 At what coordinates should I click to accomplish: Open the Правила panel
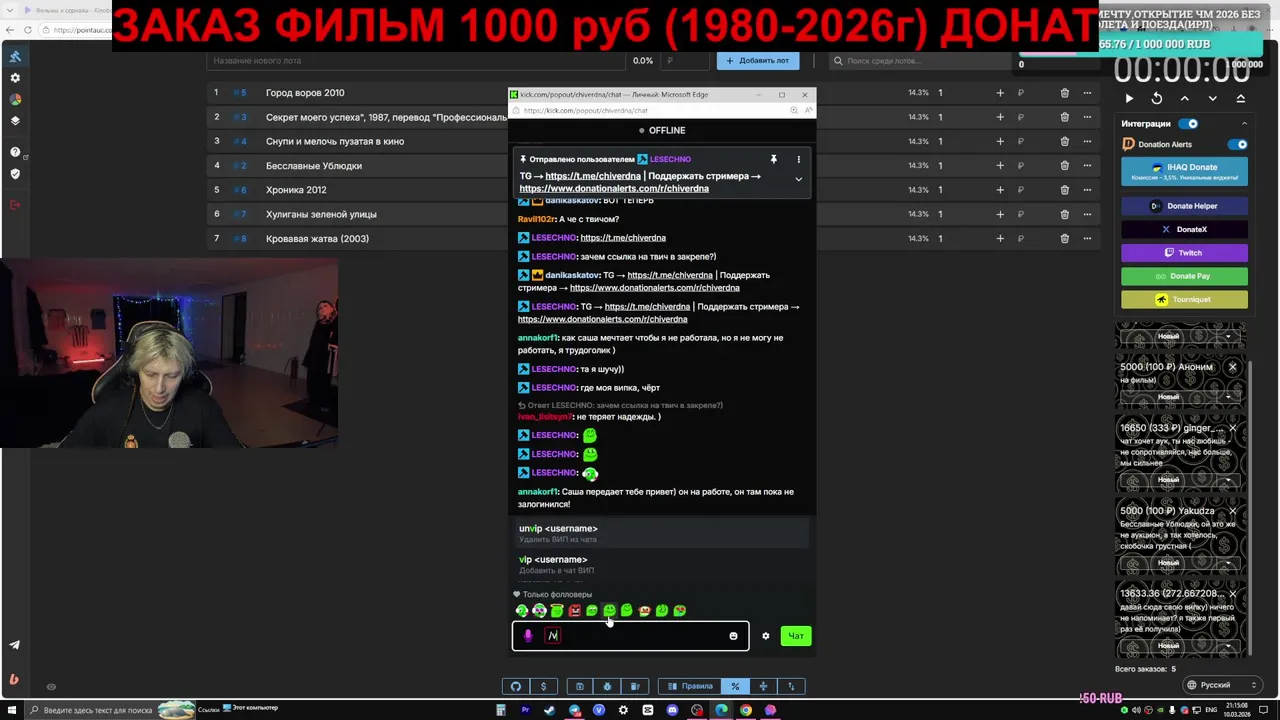[x=690, y=686]
